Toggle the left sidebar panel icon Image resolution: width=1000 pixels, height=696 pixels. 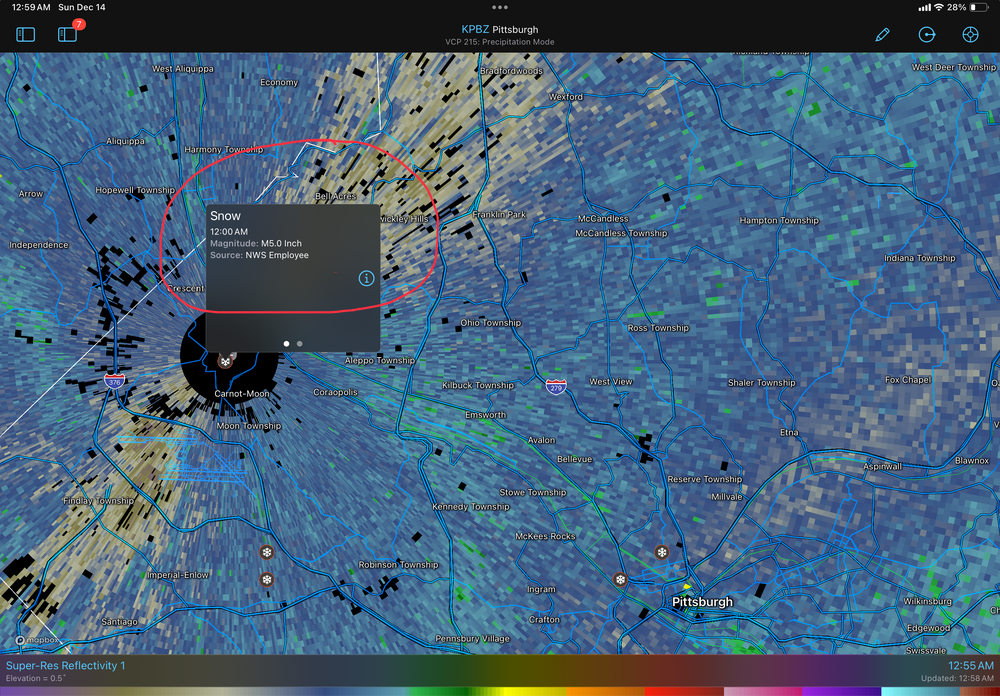[x=26, y=35]
